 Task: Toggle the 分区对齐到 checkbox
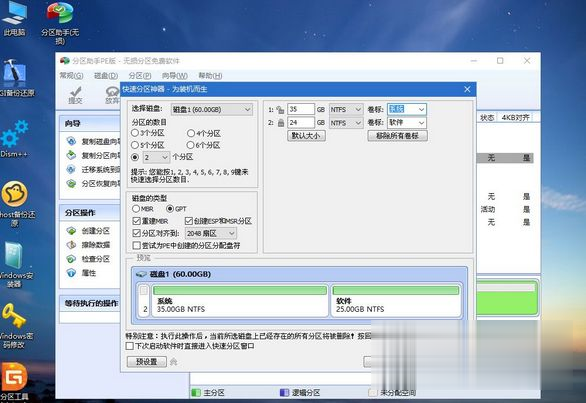[x=136, y=233]
